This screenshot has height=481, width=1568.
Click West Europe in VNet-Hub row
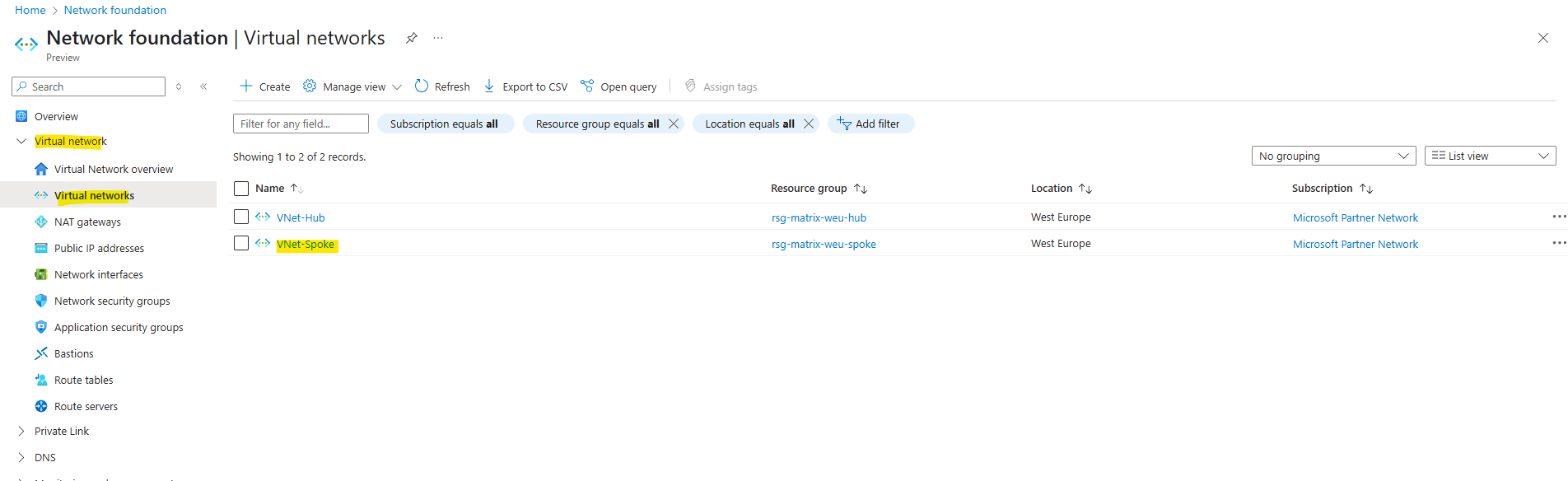click(x=1061, y=217)
